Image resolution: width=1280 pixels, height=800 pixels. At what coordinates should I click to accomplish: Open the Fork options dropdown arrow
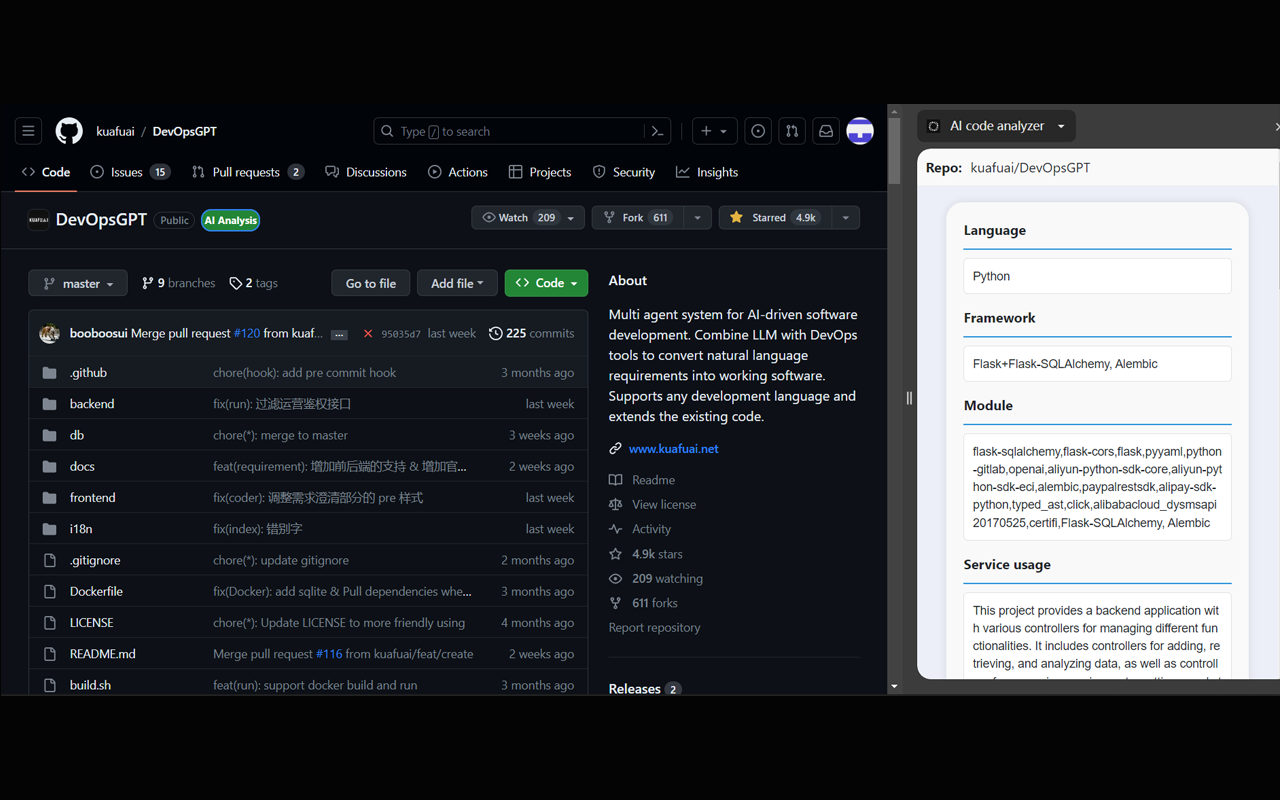coord(697,217)
